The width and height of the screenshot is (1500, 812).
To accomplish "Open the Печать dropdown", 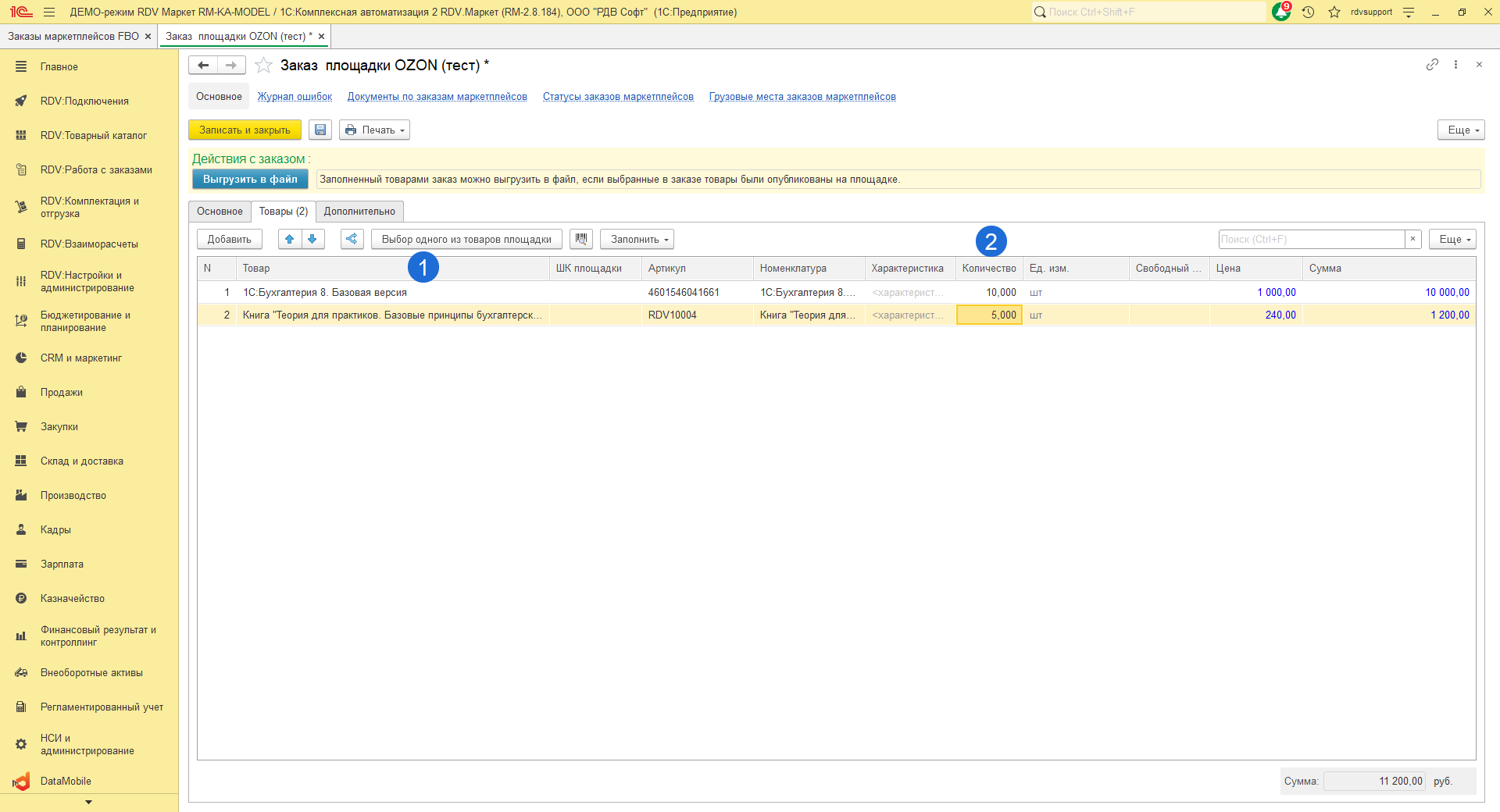I will (375, 130).
